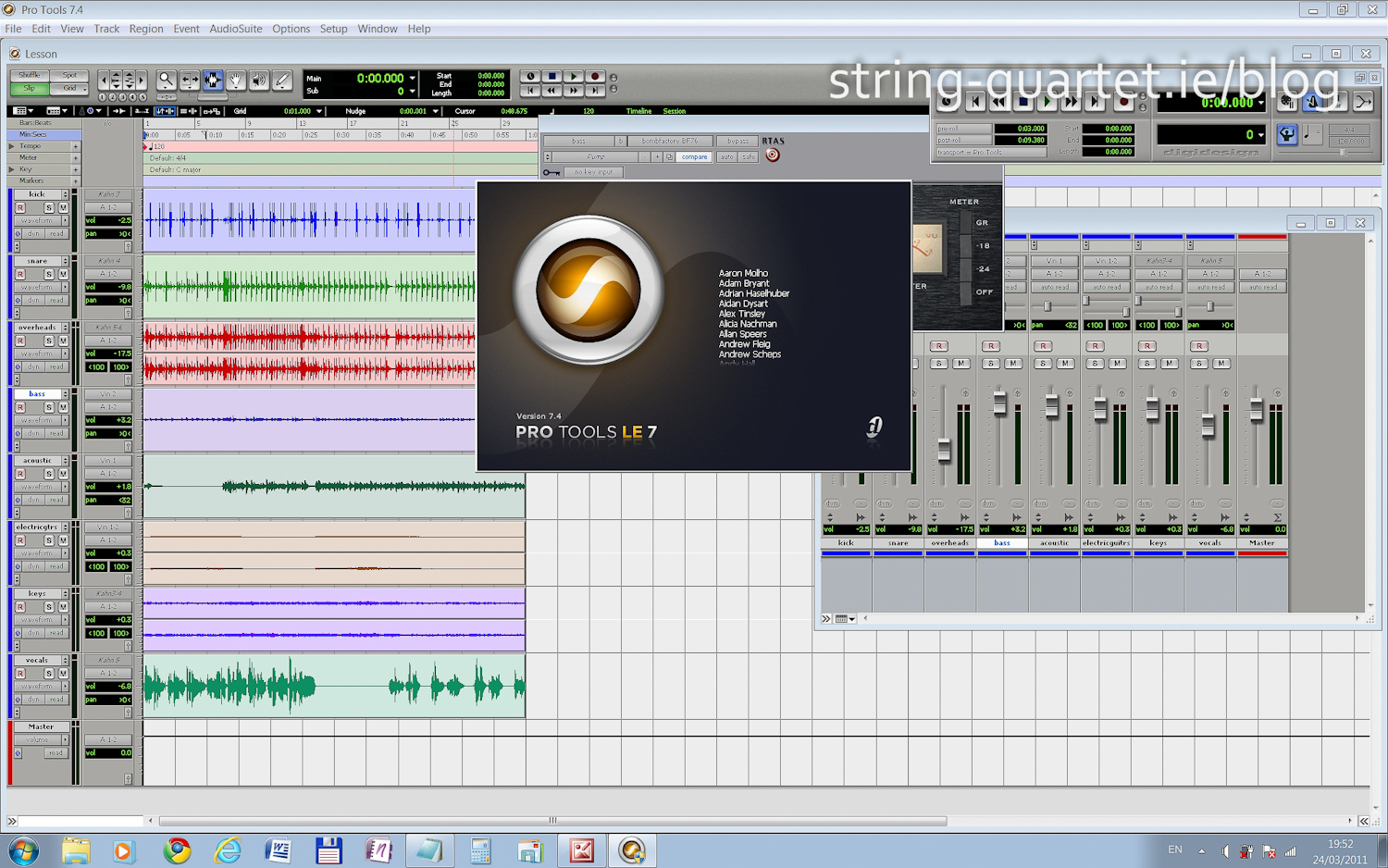Enable Tab to Transients
The height and width of the screenshot is (868, 1388).
pos(119,111)
